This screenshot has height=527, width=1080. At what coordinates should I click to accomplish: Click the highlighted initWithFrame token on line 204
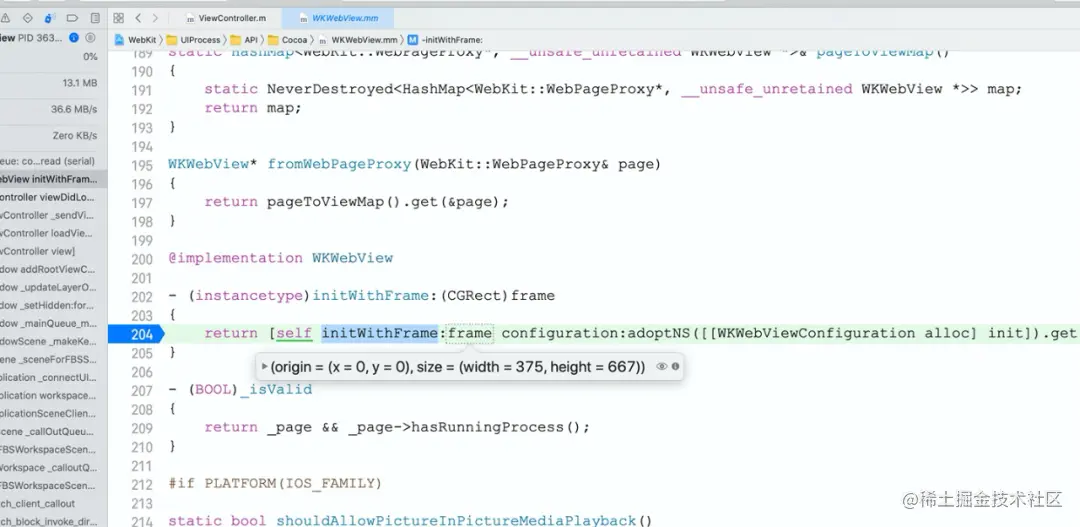(x=380, y=333)
